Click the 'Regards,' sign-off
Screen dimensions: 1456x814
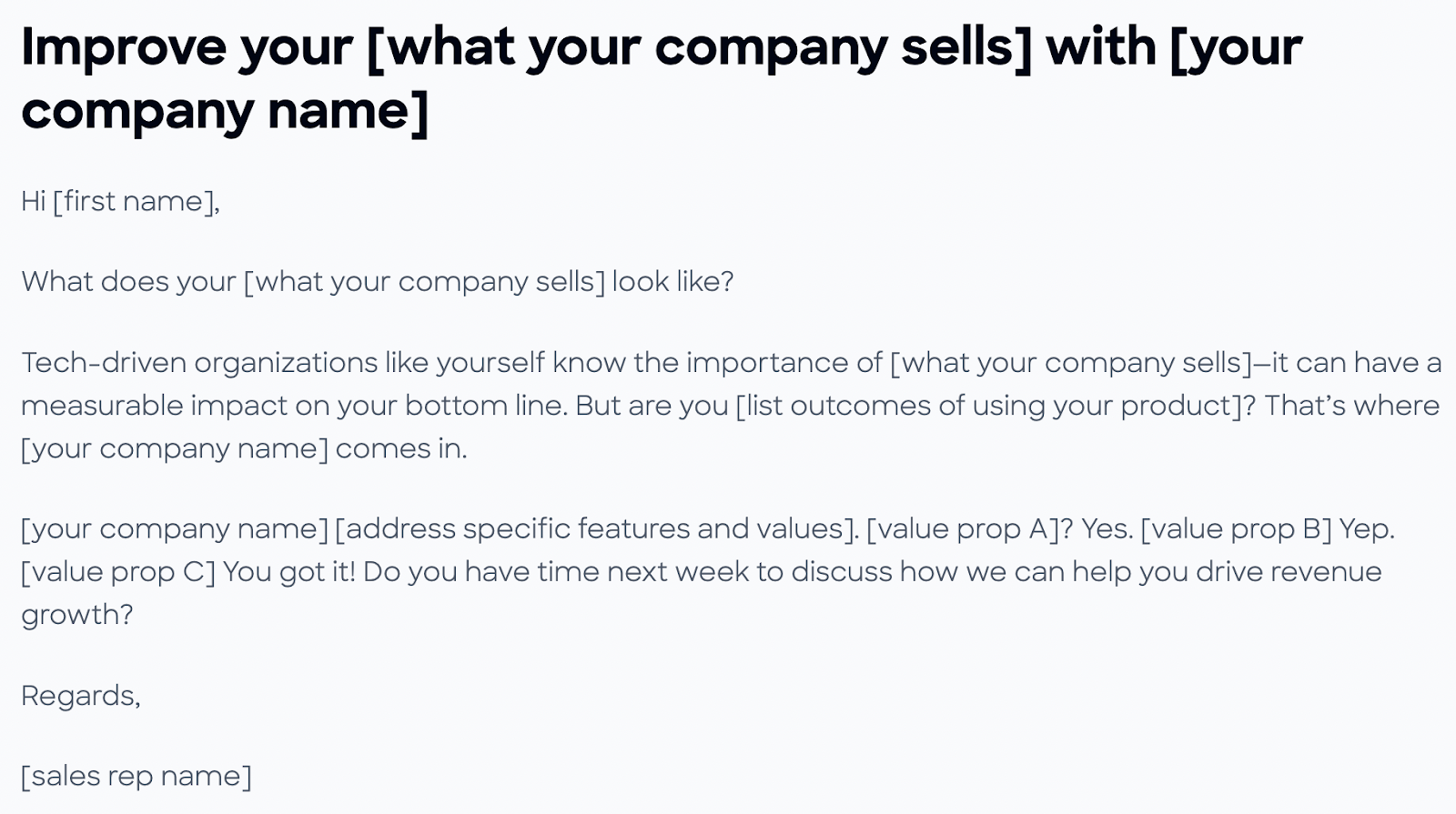tap(81, 697)
